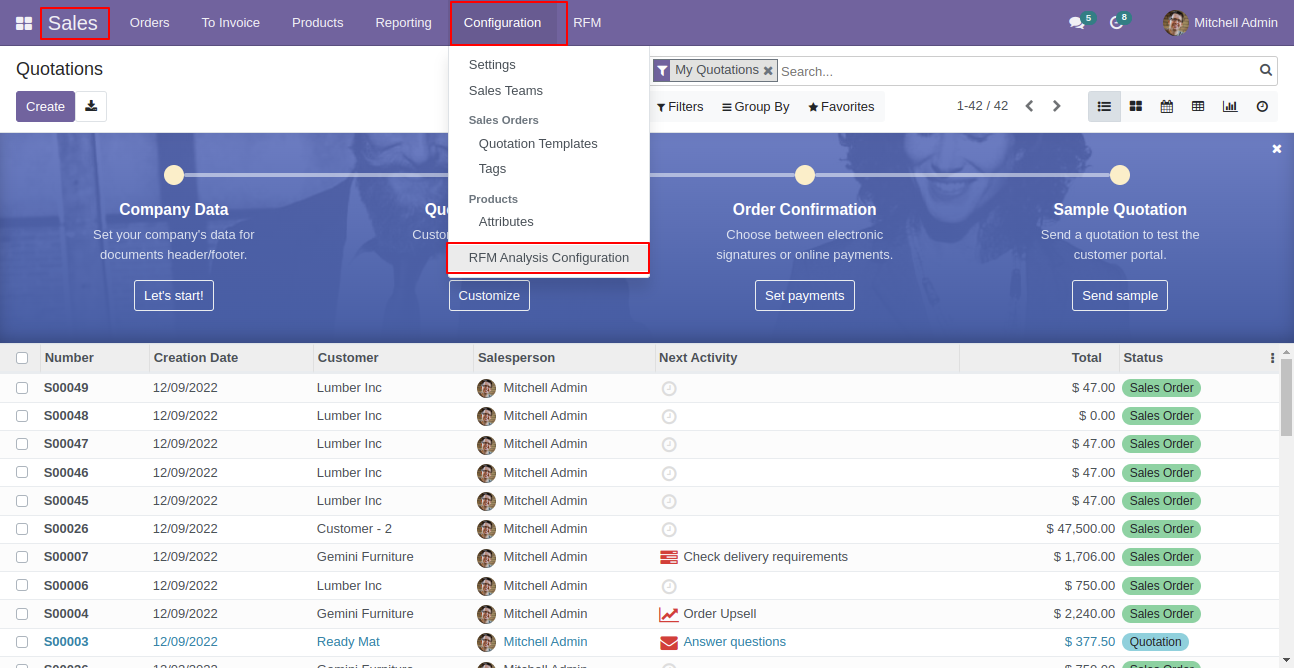Collapse the Configuration menu
Image resolution: width=1294 pixels, height=668 pixels.
pyautogui.click(x=503, y=23)
